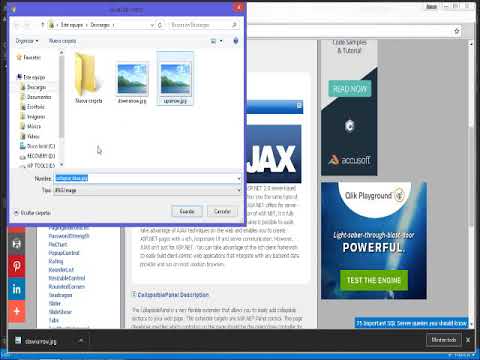Click the accusoft logo in ad
The image size is (480, 360).
pos(349,160)
